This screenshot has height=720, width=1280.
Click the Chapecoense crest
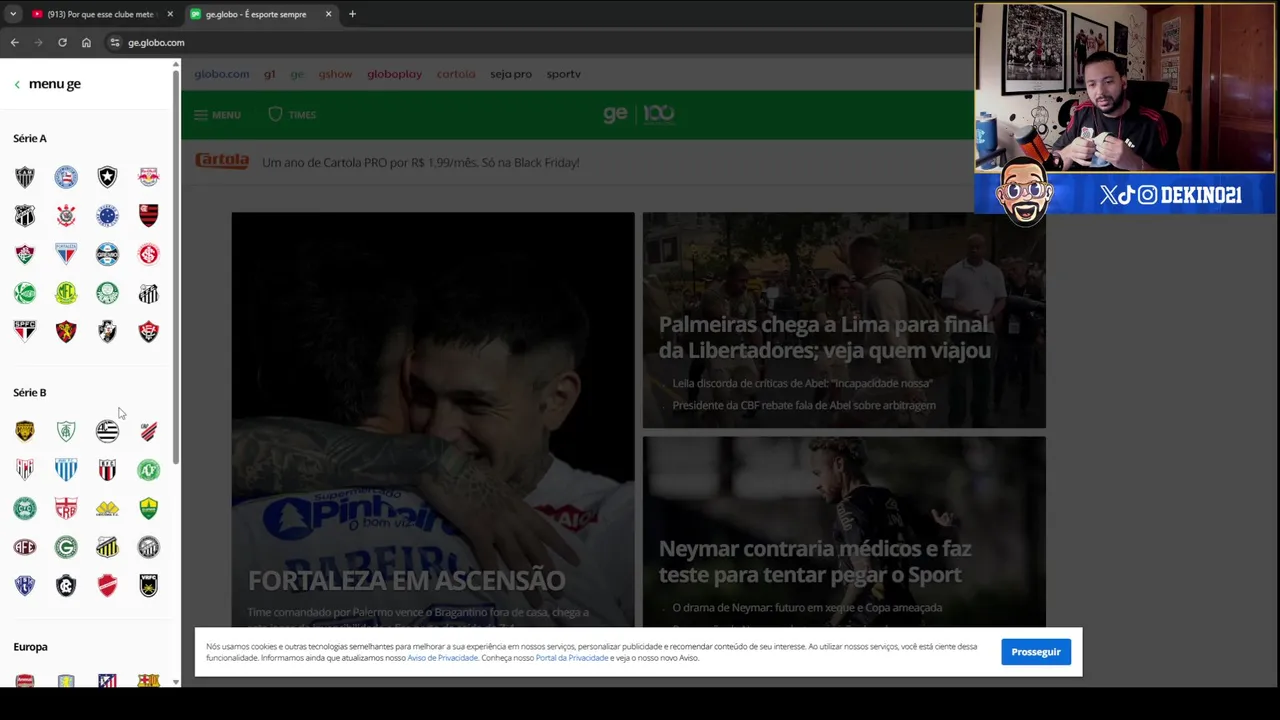pos(148,469)
